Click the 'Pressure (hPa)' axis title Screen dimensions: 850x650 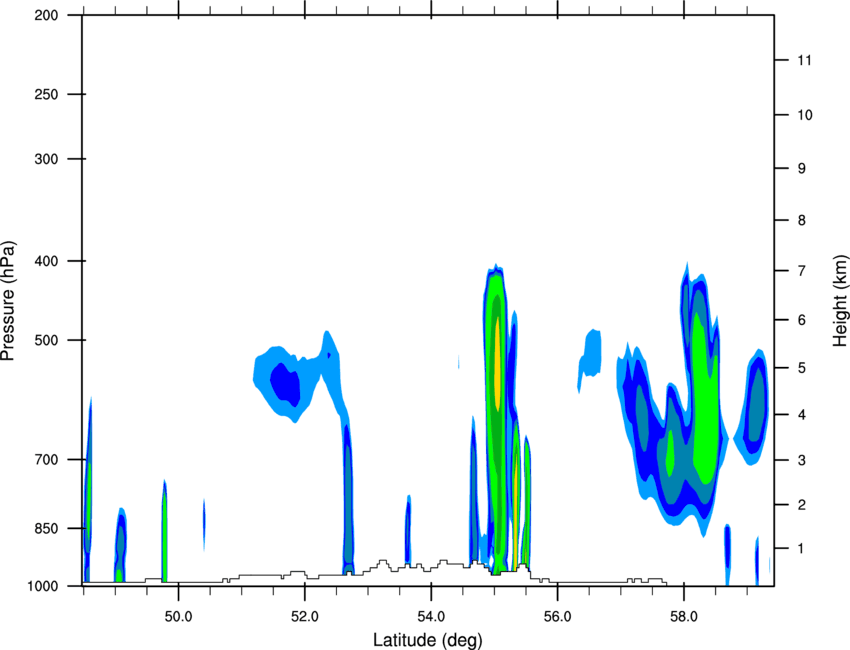point(8,300)
